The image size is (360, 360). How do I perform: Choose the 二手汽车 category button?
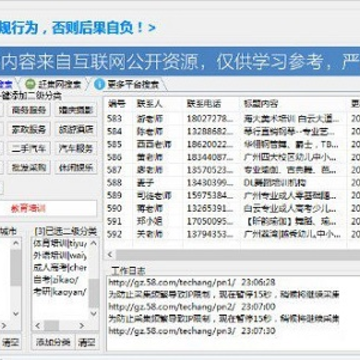[x=29, y=148]
